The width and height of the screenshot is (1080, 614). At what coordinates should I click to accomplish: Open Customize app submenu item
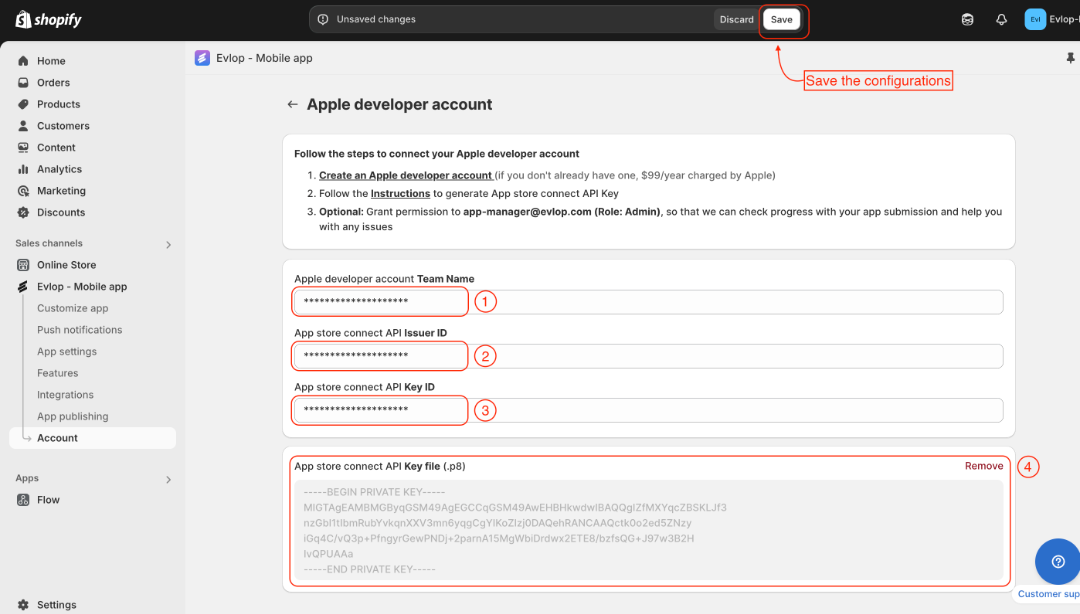[72, 308]
